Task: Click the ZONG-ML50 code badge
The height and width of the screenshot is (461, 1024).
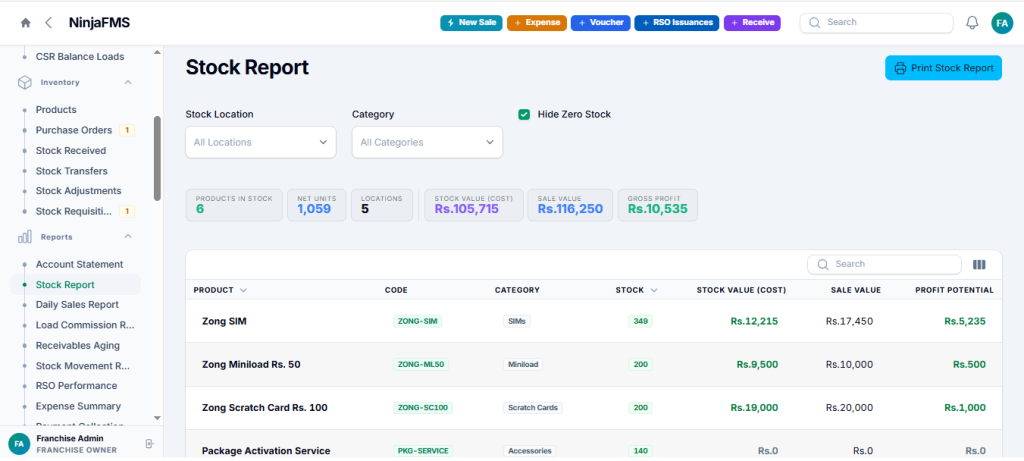Action: (x=421, y=364)
